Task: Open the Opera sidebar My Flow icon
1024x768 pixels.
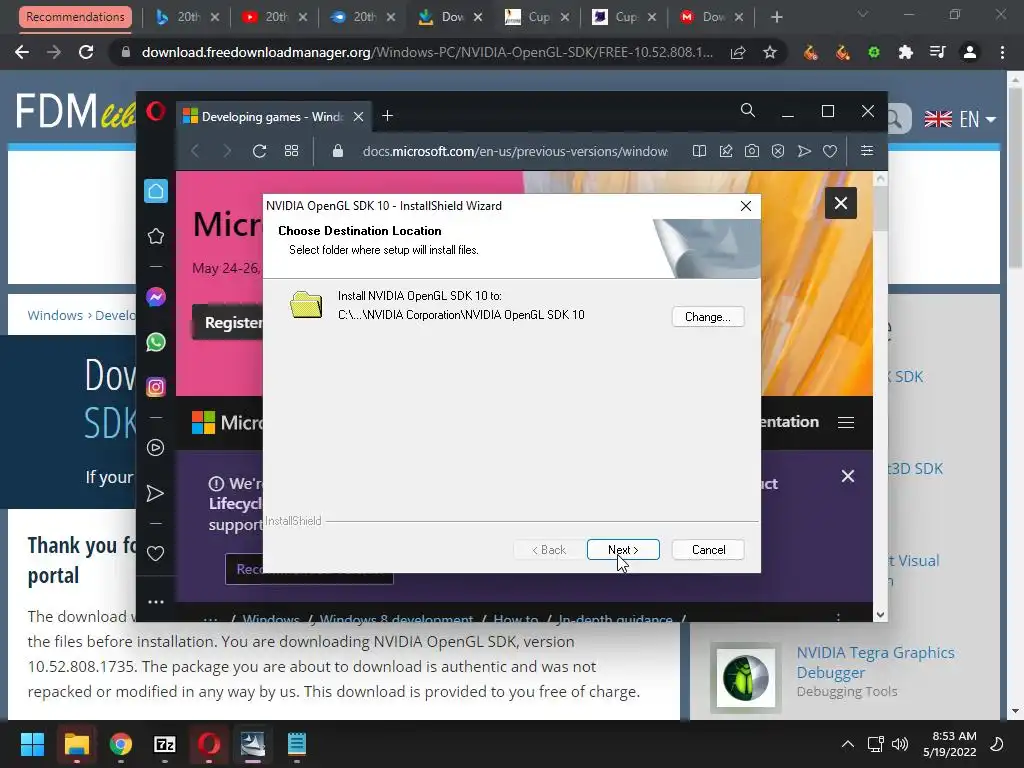Action: coord(155,493)
